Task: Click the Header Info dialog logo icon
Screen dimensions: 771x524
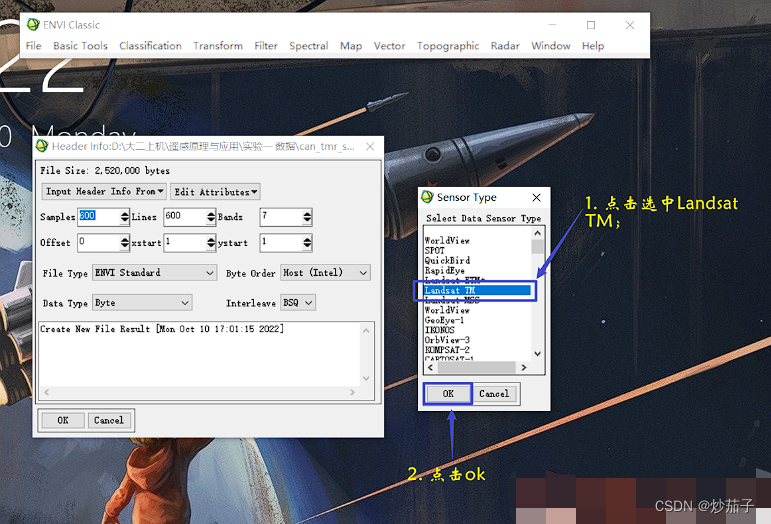Action: coord(42,146)
